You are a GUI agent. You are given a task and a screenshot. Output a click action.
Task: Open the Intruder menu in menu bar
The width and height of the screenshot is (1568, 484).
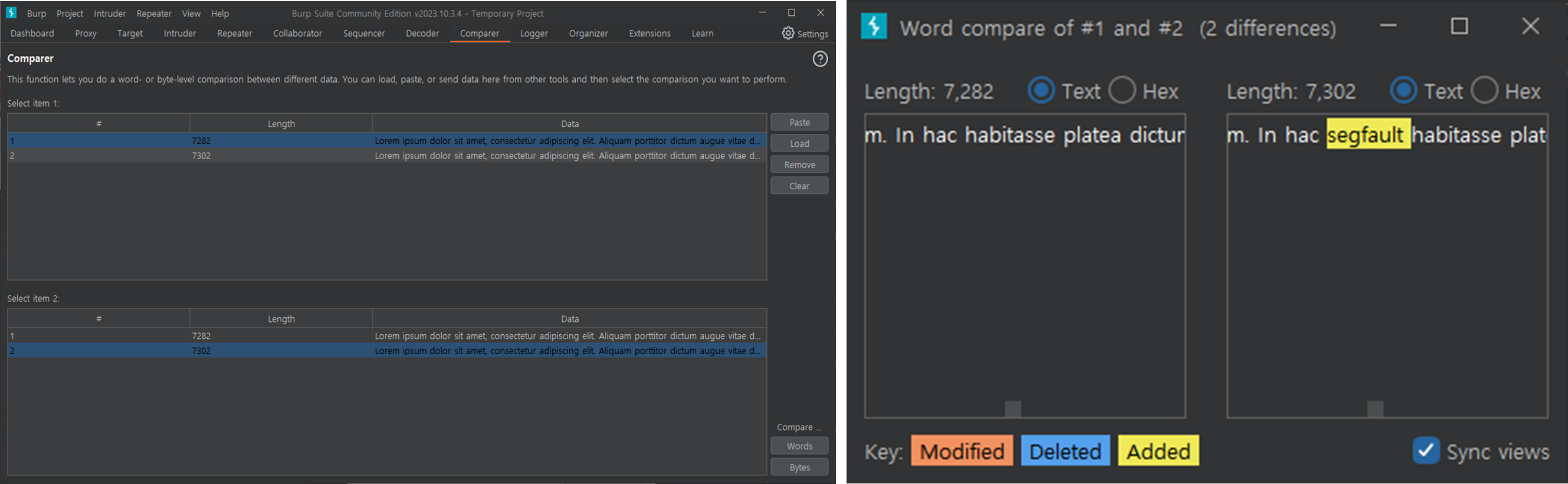pos(110,14)
